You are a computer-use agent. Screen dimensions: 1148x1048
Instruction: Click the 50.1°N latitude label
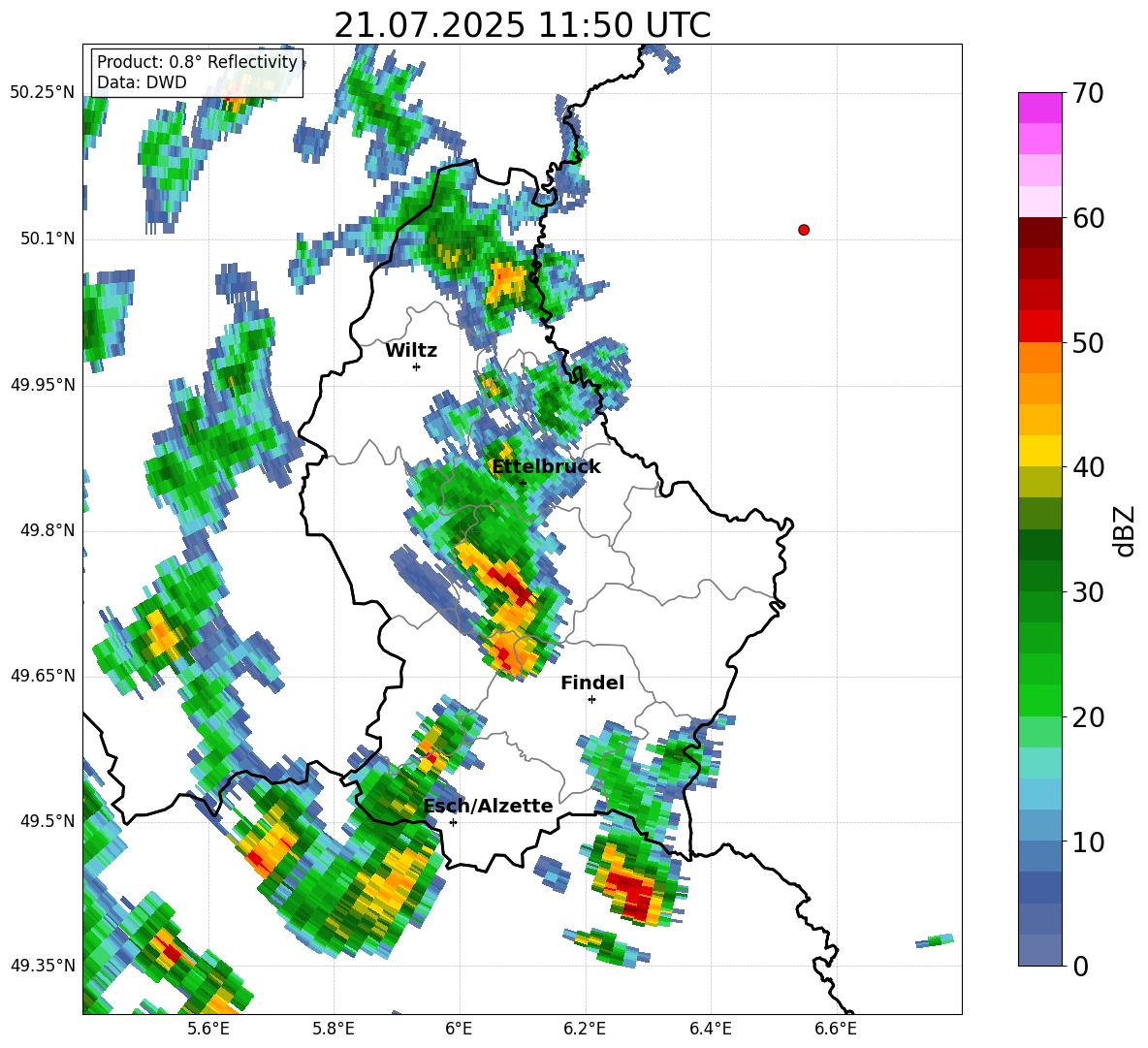click(x=48, y=238)
